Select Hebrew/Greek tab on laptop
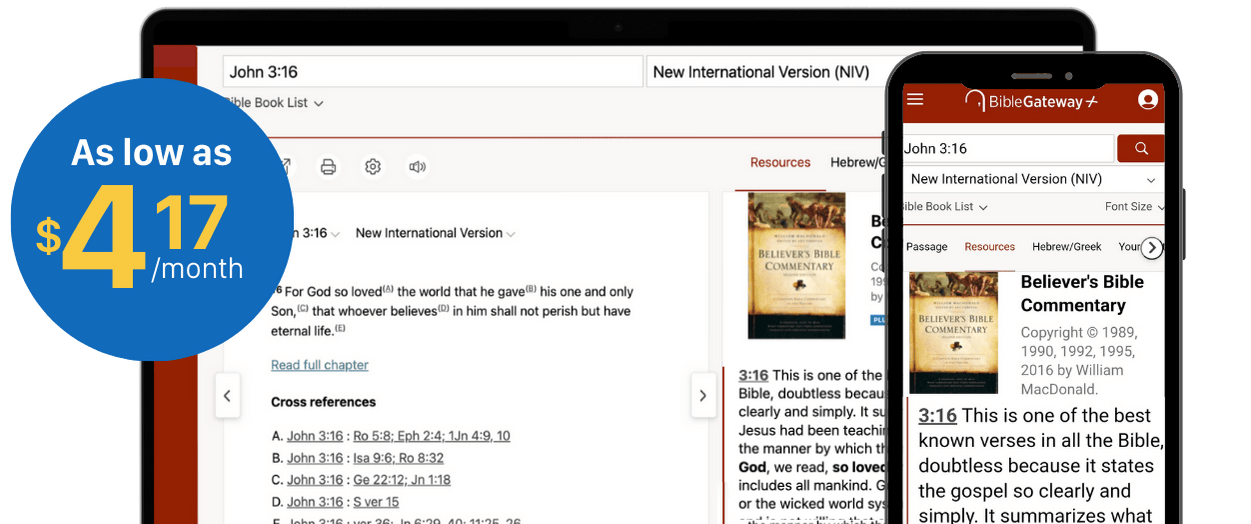The height and width of the screenshot is (524, 1251). [x=858, y=162]
